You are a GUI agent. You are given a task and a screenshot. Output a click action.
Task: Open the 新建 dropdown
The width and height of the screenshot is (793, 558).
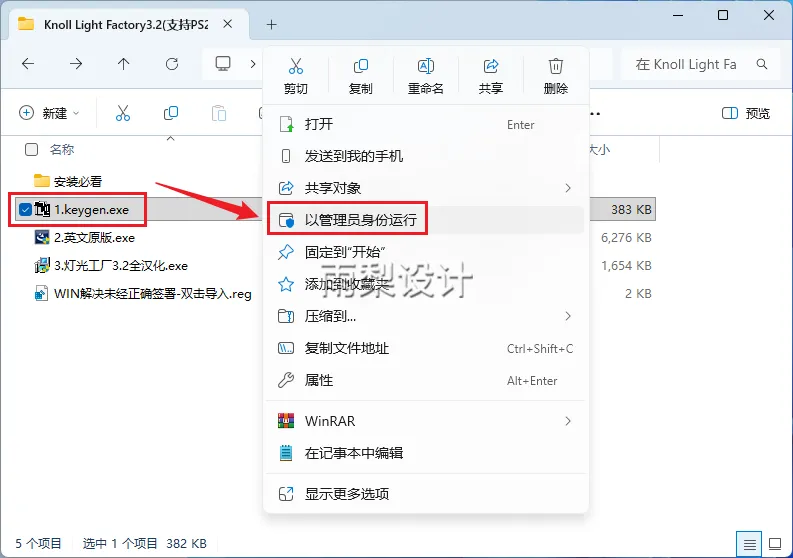pyautogui.click(x=49, y=113)
